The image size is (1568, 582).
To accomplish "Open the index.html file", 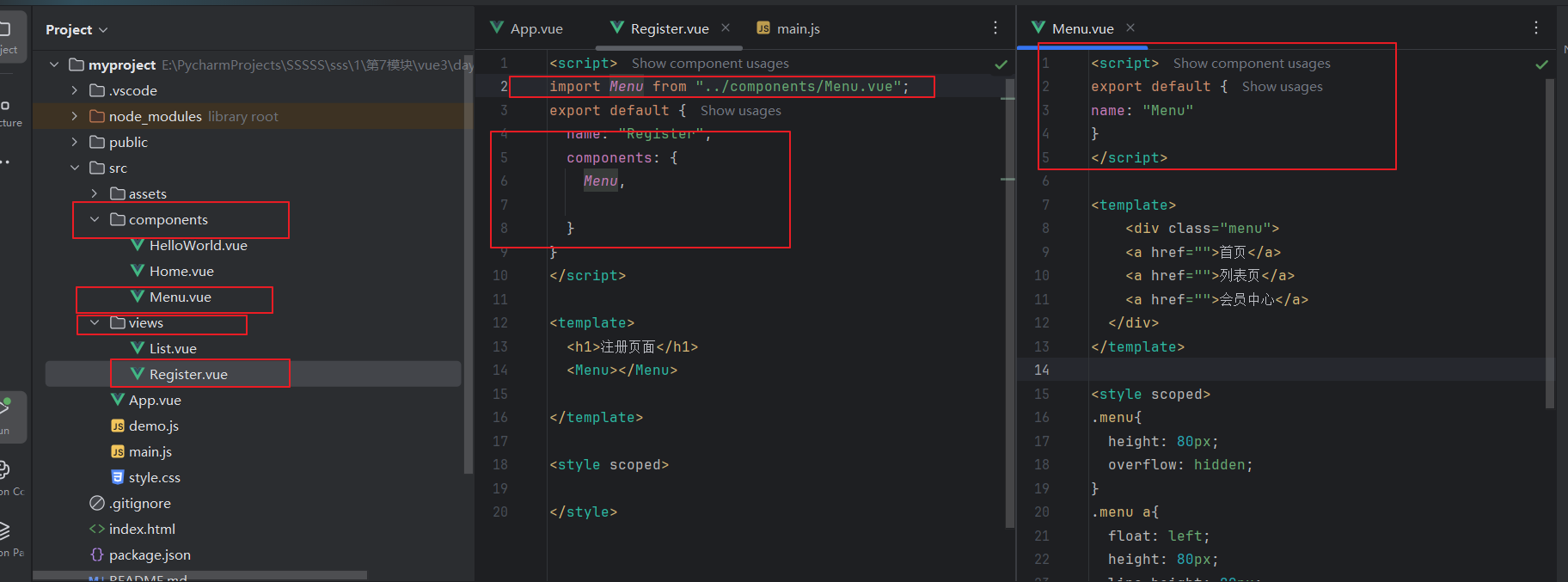I will coord(142,529).
